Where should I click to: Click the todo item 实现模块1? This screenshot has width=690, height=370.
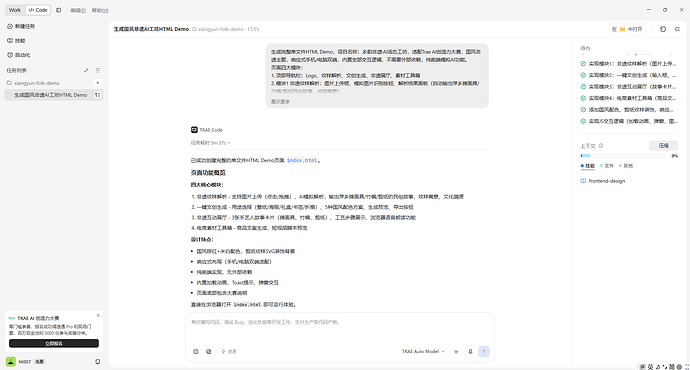pos(629,64)
